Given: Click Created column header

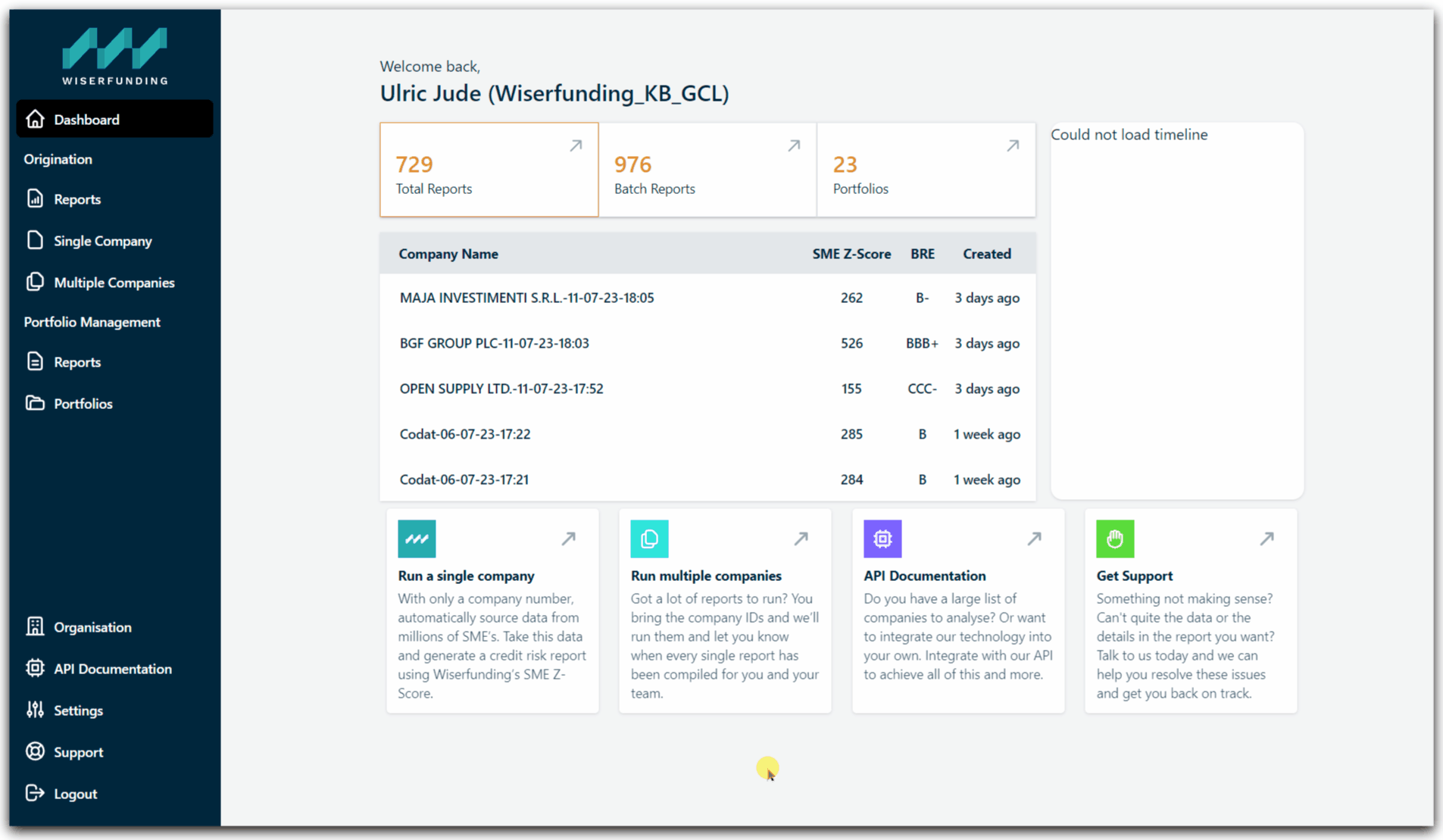Looking at the screenshot, I should coord(986,254).
